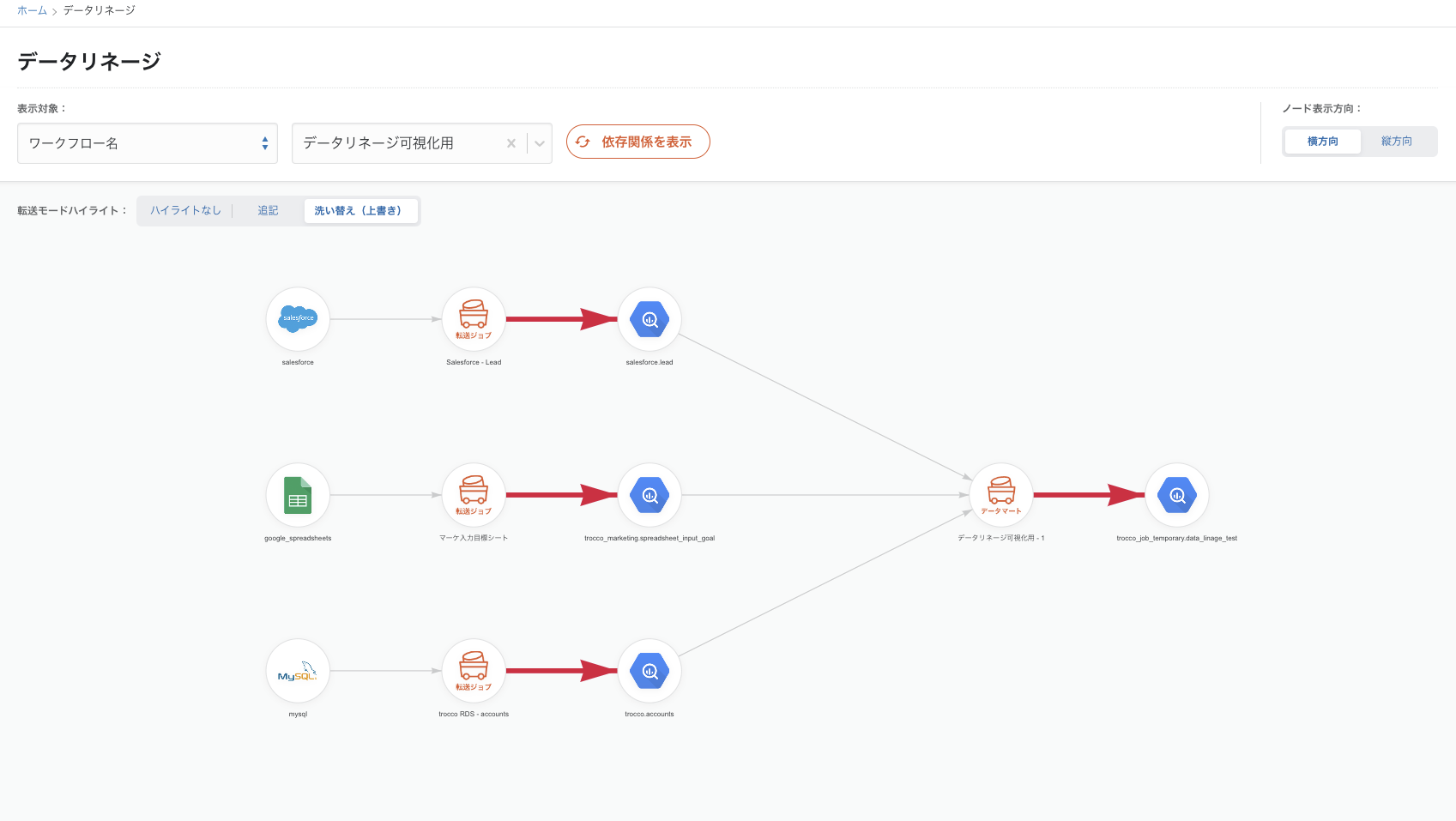
Task: Click the trocco_job_temporary.data_linage_test BigQuery node
Action: click(1177, 495)
